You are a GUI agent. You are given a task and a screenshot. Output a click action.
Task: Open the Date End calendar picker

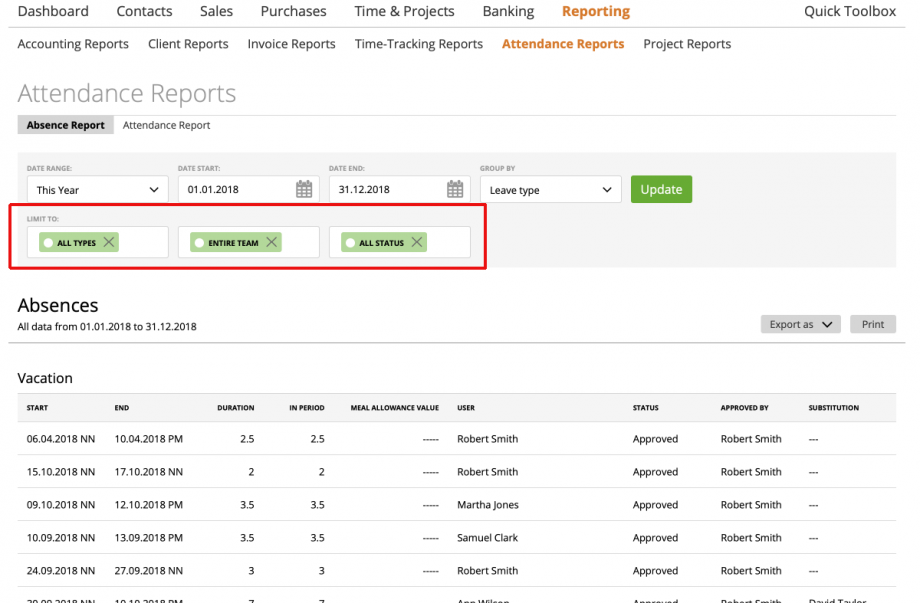(x=455, y=189)
